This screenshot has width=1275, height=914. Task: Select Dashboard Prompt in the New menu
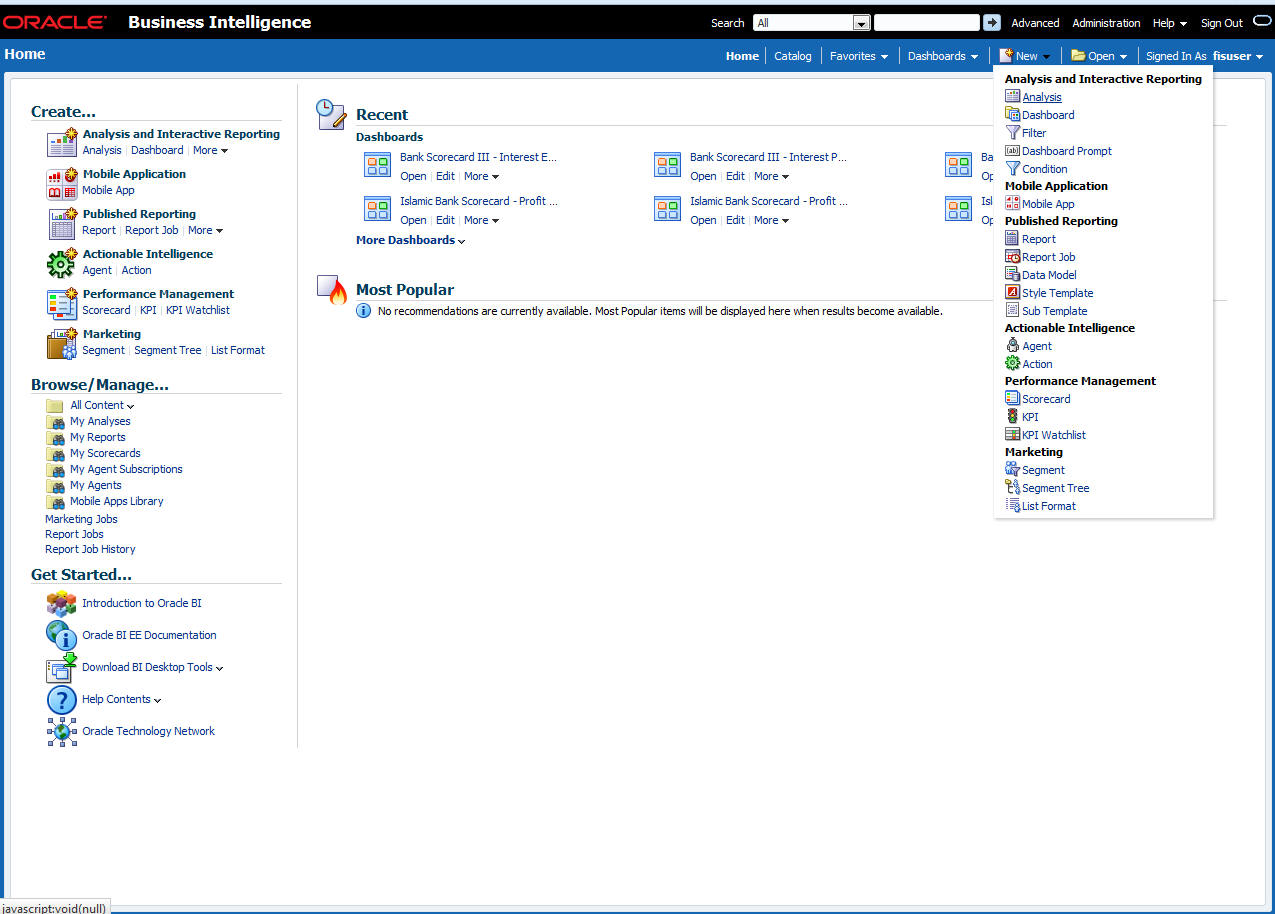(1067, 151)
